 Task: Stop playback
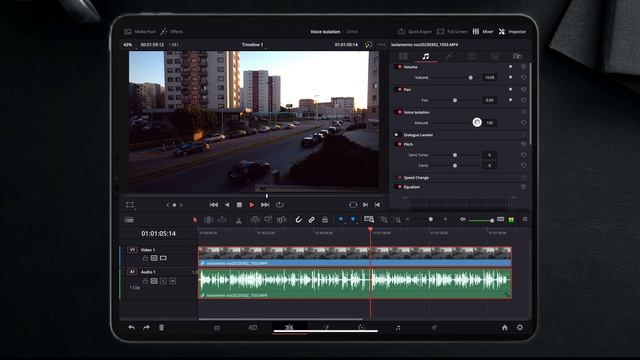coord(239,204)
